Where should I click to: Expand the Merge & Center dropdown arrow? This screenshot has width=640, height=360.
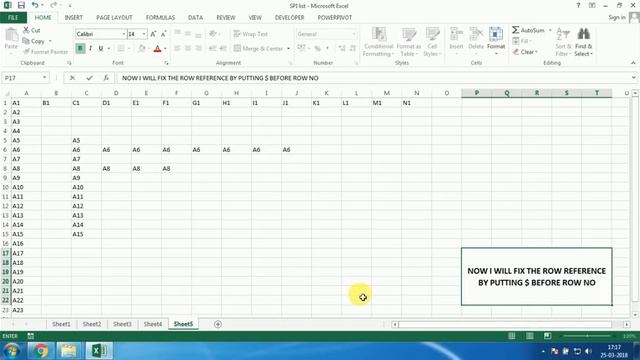click(x=288, y=49)
